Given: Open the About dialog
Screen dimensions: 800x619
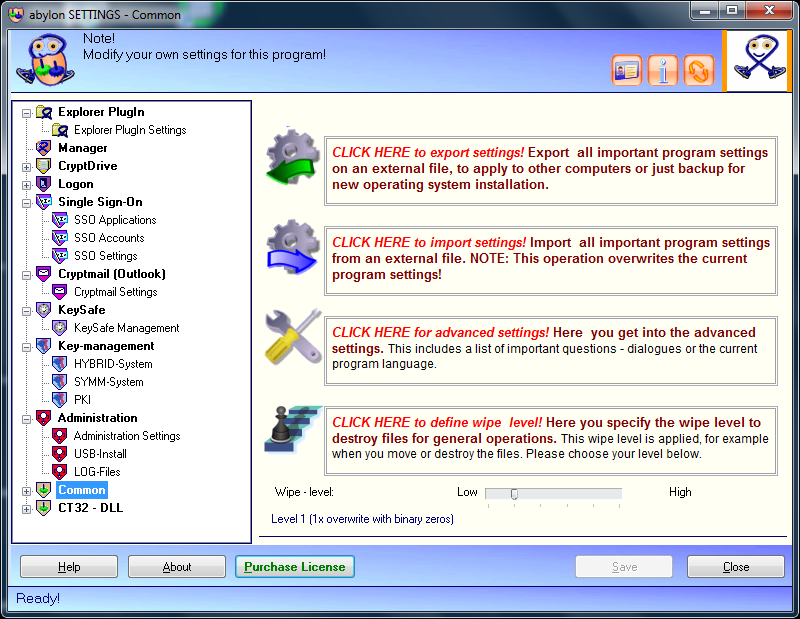Looking at the screenshot, I should coord(177,566).
